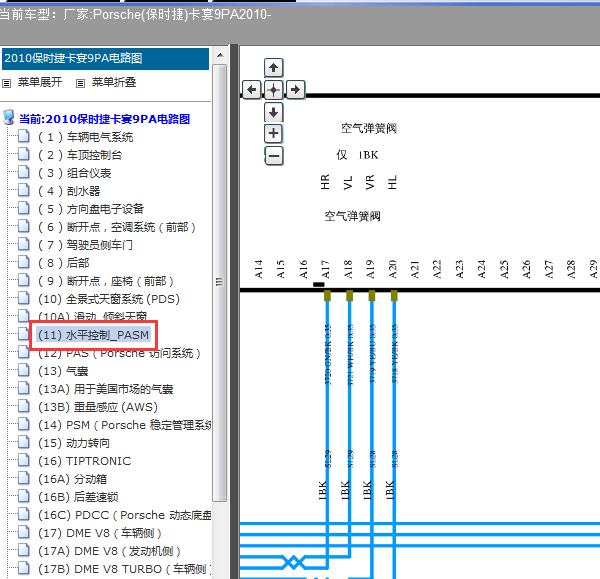Zoom out the diagram with the minus button
600x579 pixels.
click(x=273, y=156)
